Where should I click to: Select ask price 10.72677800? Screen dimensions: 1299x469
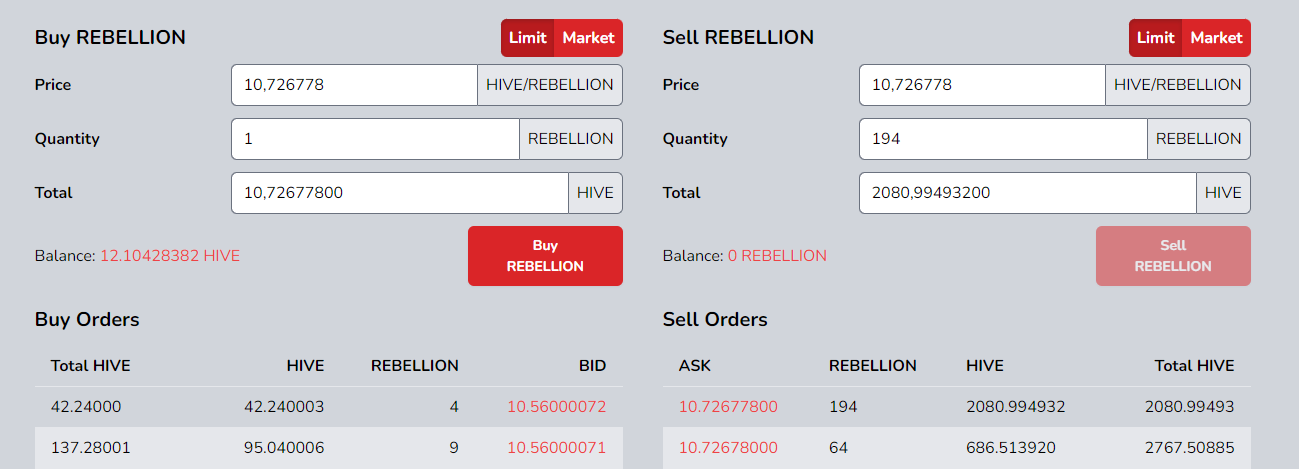[728, 407]
